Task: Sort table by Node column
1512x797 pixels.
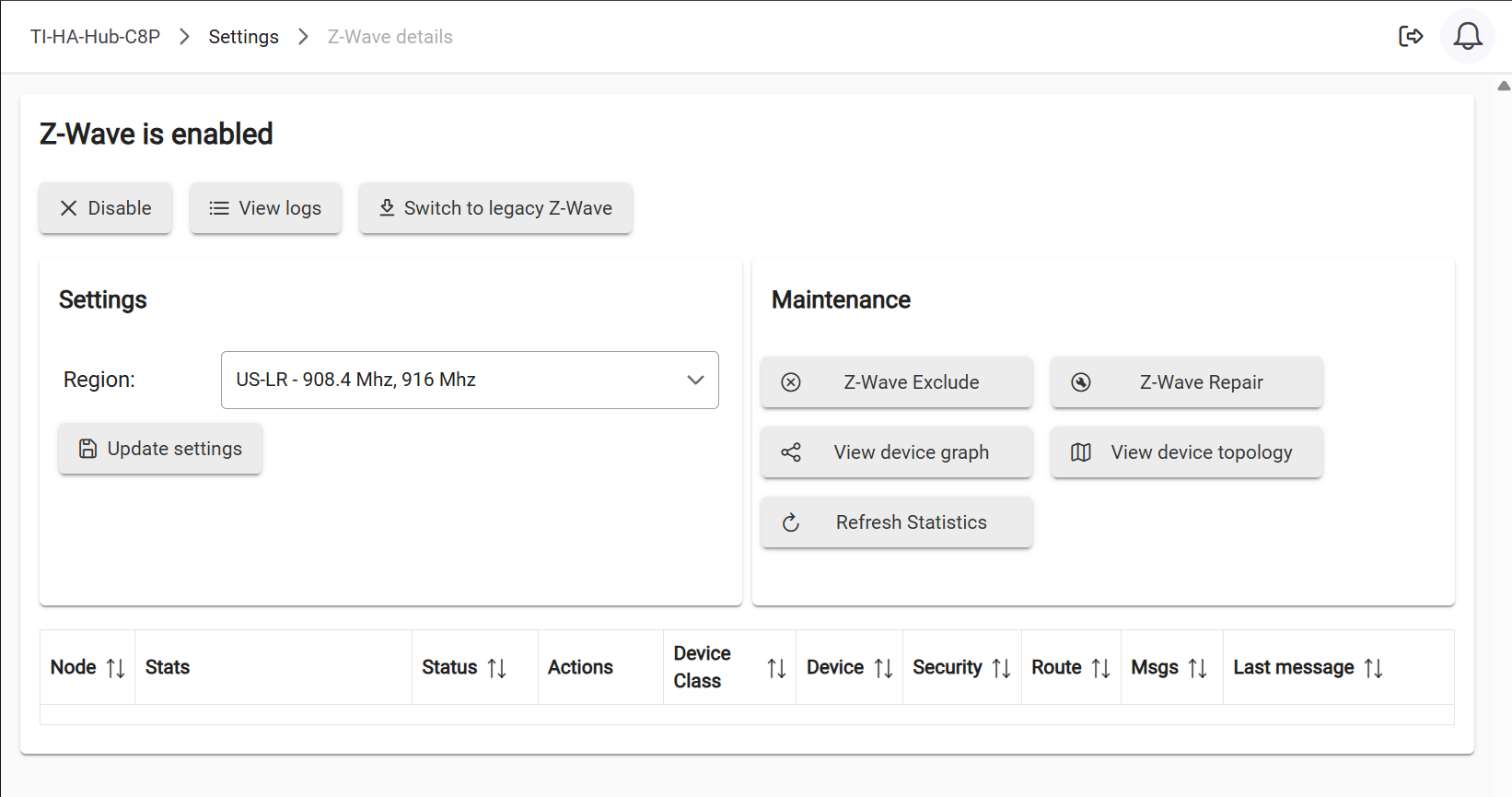Action: click(115, 668)
